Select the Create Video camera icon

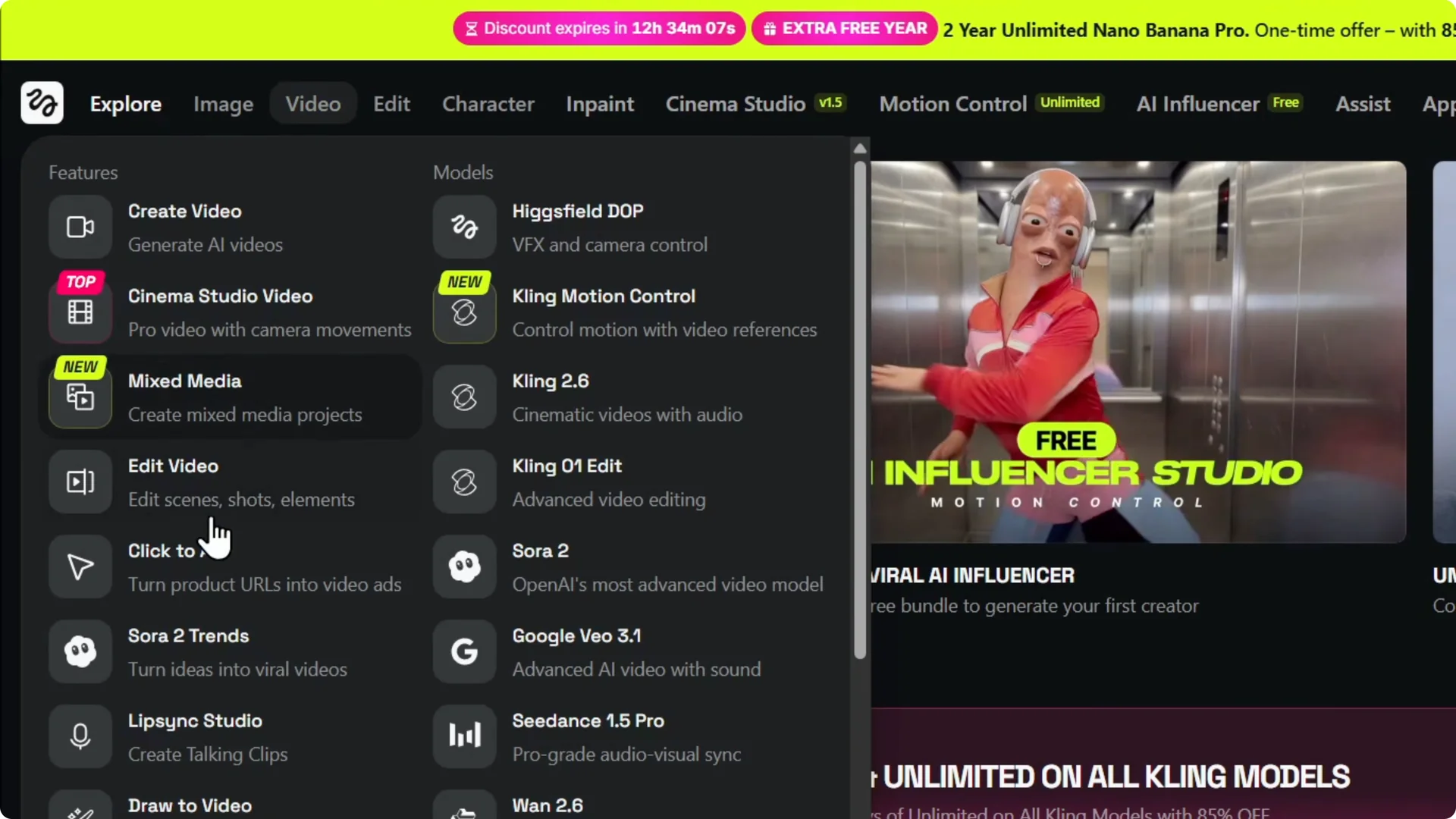click(x=80, y=227)
